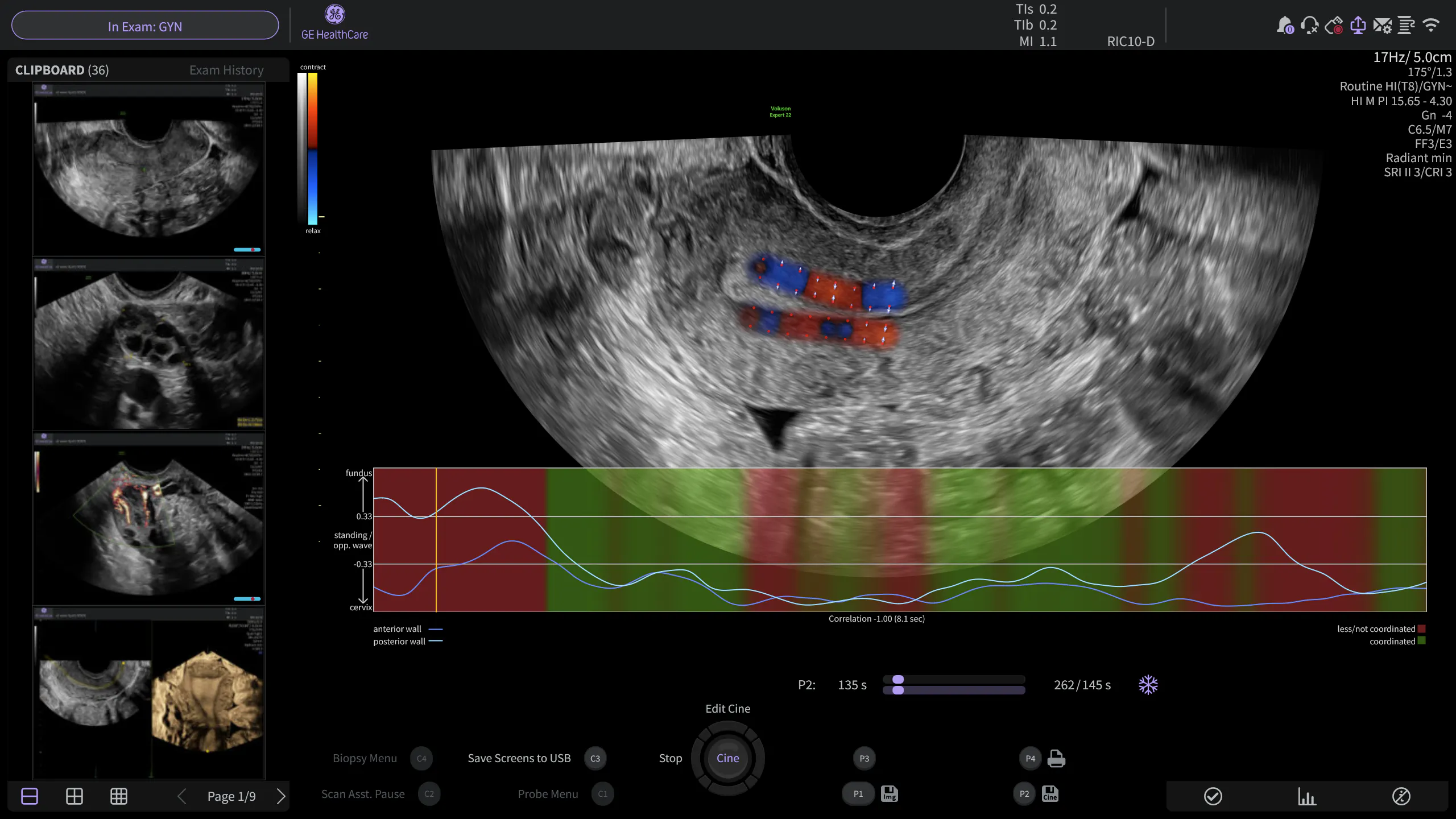Open the email settings envelope icon
The image size is (1456, 819).
coord(1382,26)
